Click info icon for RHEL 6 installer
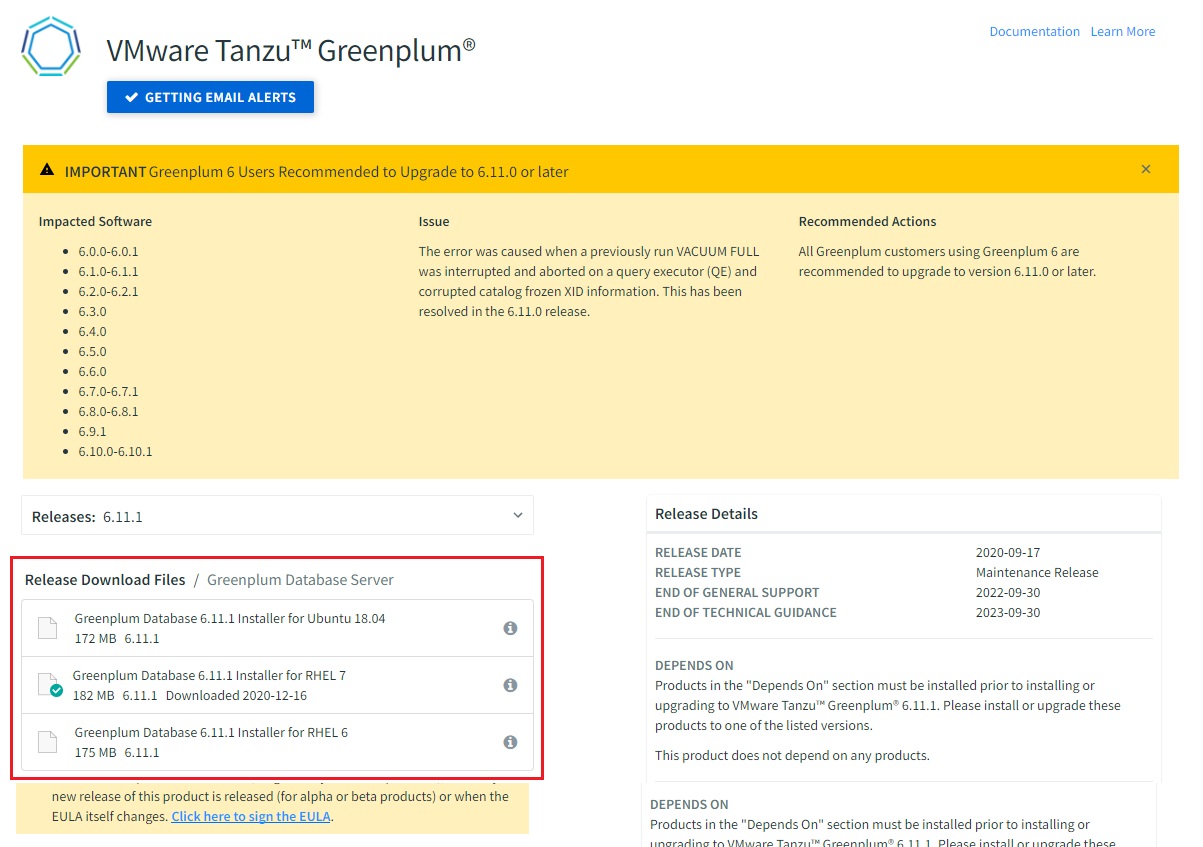This screenshot has height=847, width=1203. coord(510,742)
